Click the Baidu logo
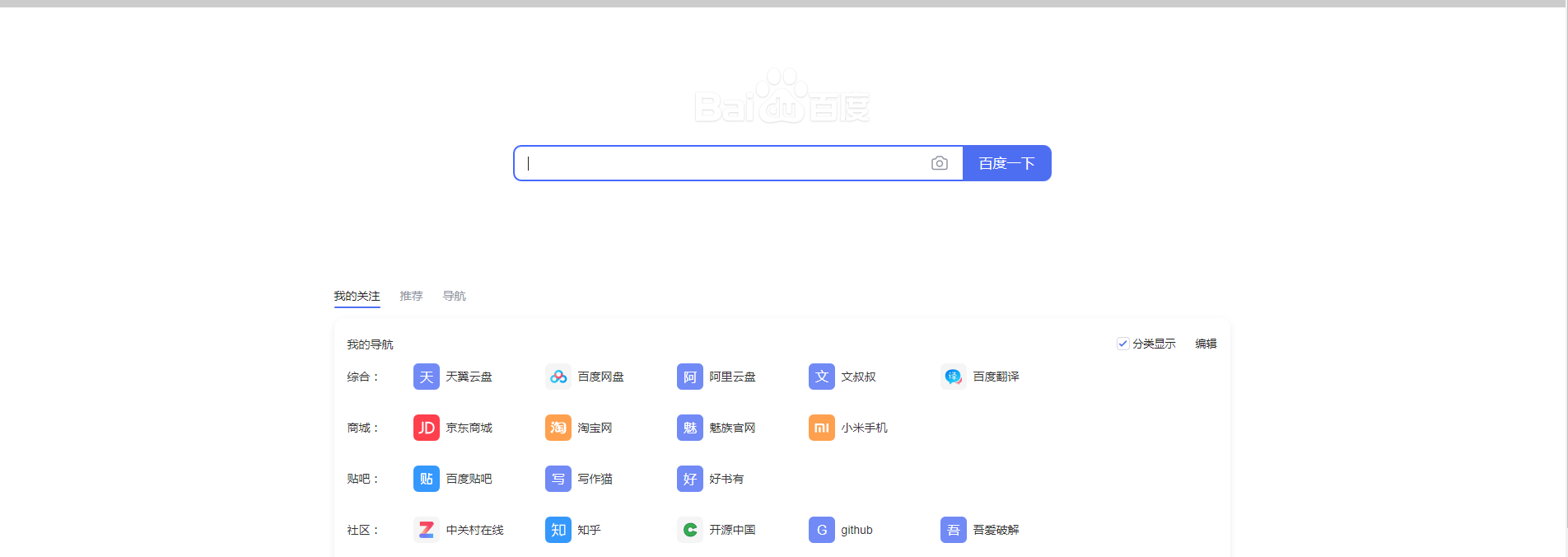Screen dimensions: 1568x557 click(782, 96)
